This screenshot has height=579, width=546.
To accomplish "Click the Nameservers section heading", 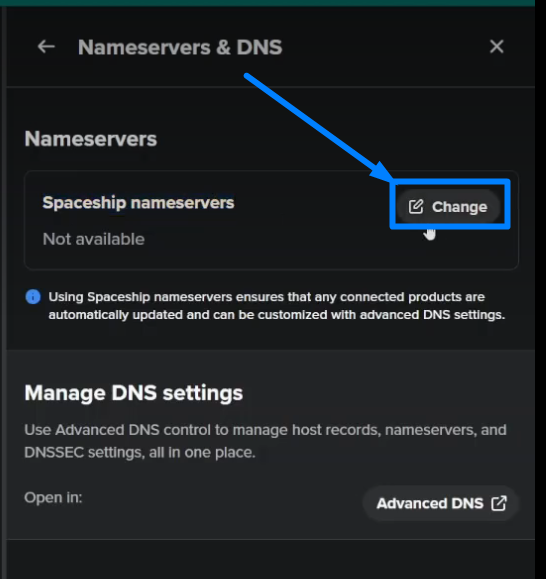I will point(91,139).
